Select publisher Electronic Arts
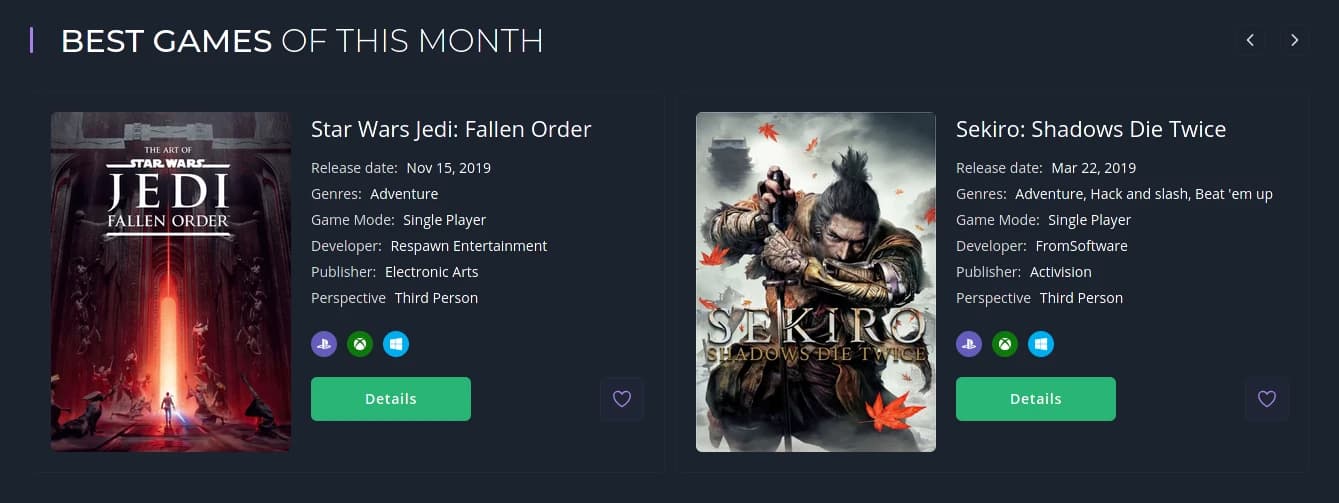The image size is (1339, 503). (432, 272)
